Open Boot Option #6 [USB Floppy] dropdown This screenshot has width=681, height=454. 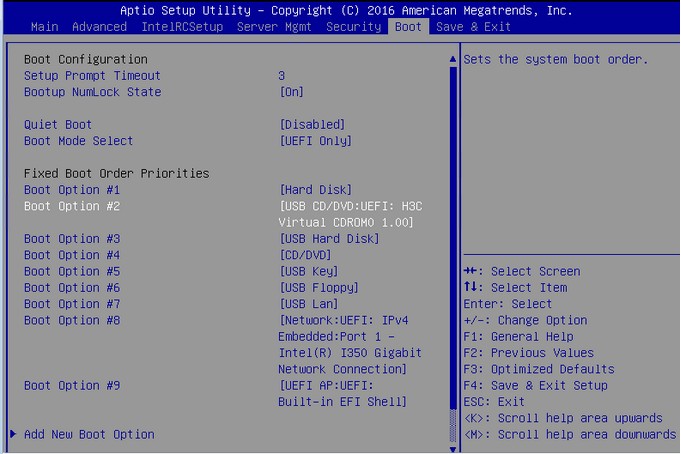point(319,288)
